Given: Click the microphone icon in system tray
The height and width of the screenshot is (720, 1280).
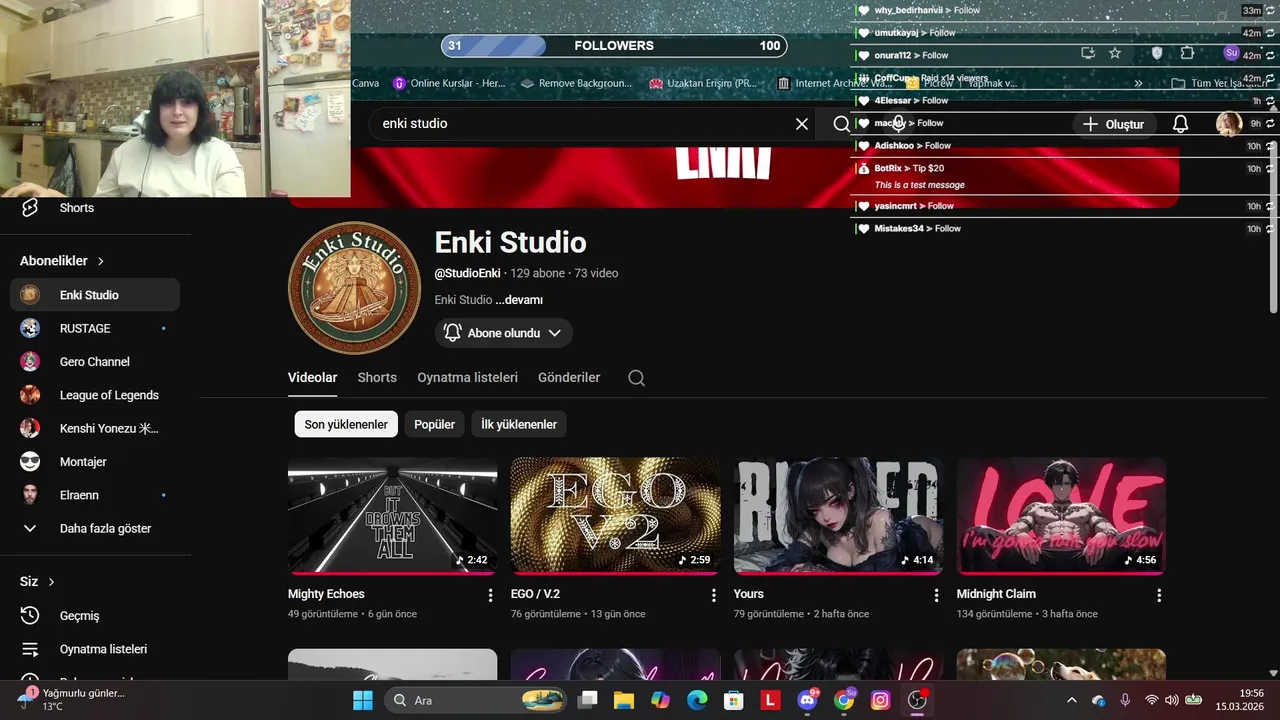Looking at the screenshot, I should tap(1125, 700).
